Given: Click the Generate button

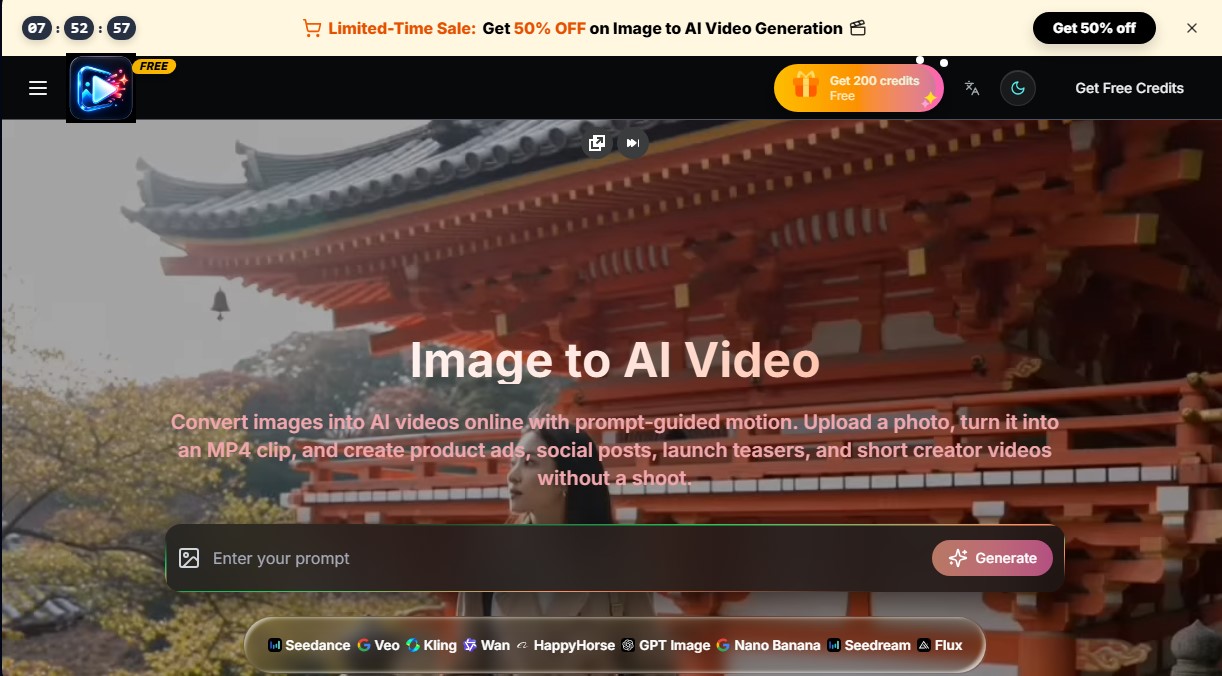Looking at the screenshot, I should (992, 558).
